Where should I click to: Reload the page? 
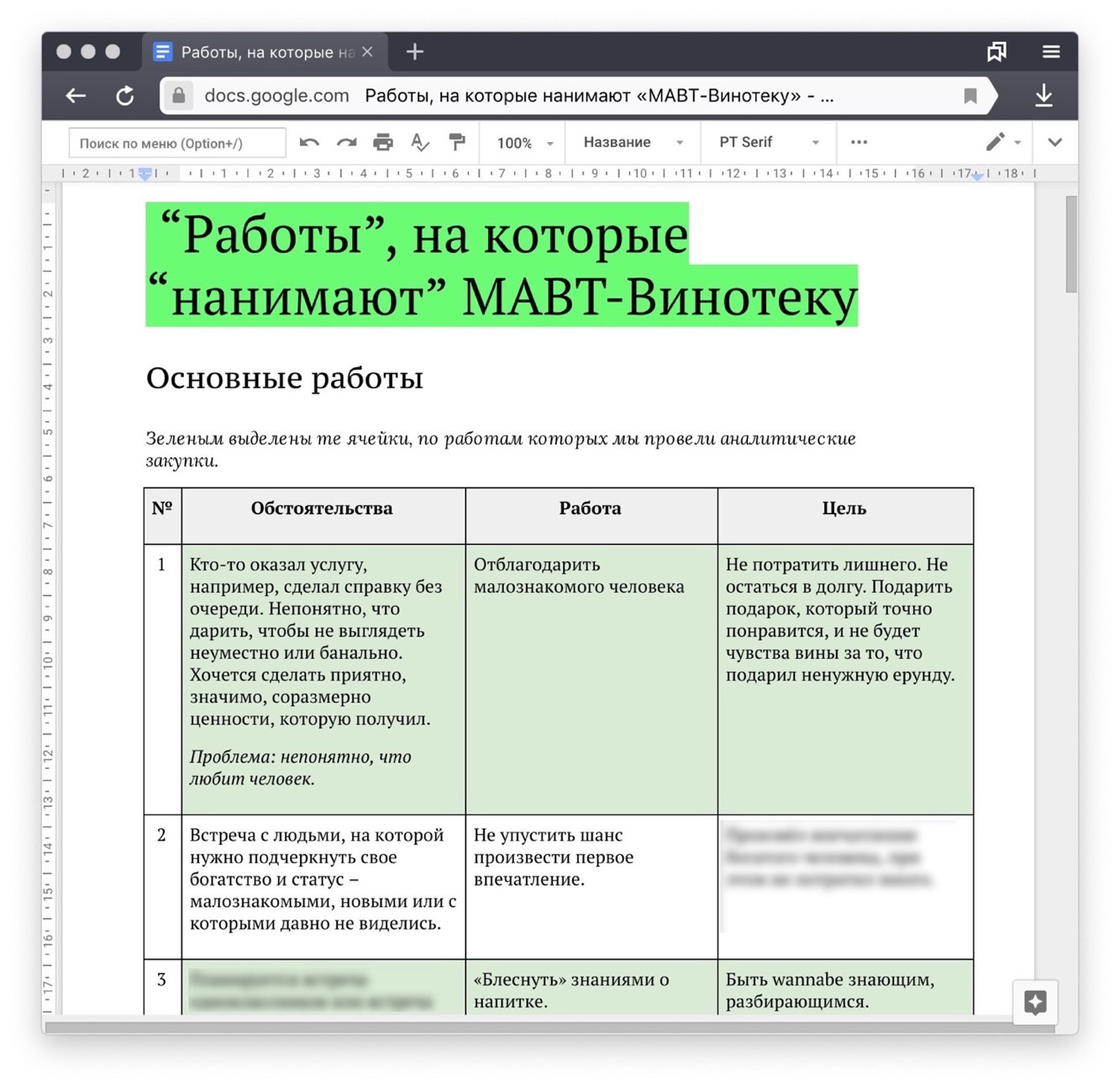coord(125,96)
